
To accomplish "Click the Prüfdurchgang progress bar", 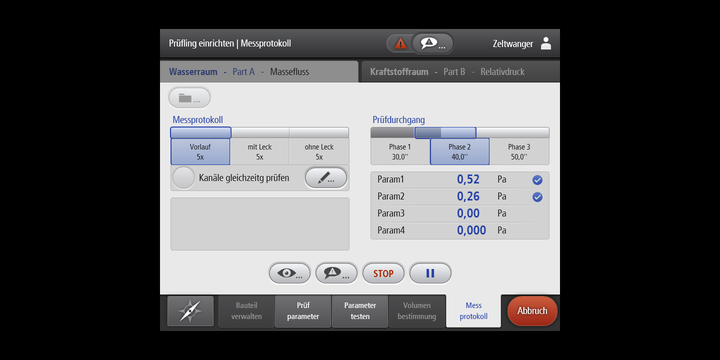I will tap(460, 133).
